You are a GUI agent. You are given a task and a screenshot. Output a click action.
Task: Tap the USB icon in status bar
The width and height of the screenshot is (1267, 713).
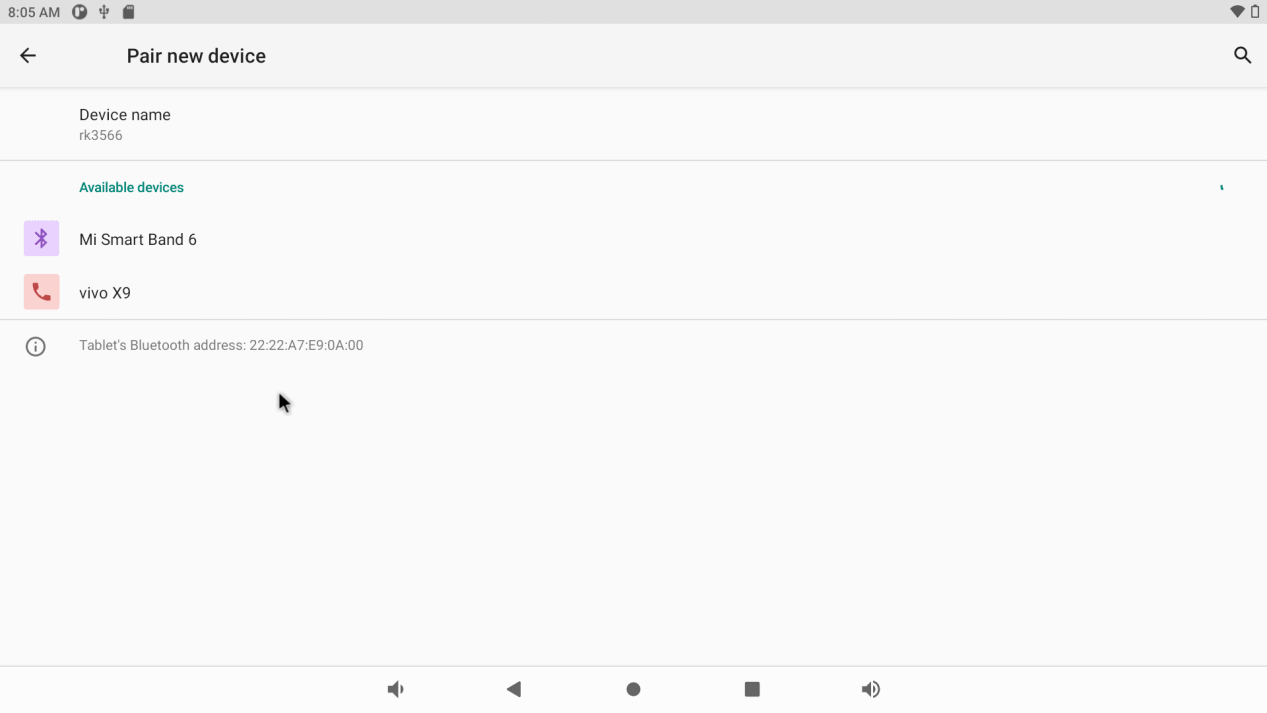(104, 12)
